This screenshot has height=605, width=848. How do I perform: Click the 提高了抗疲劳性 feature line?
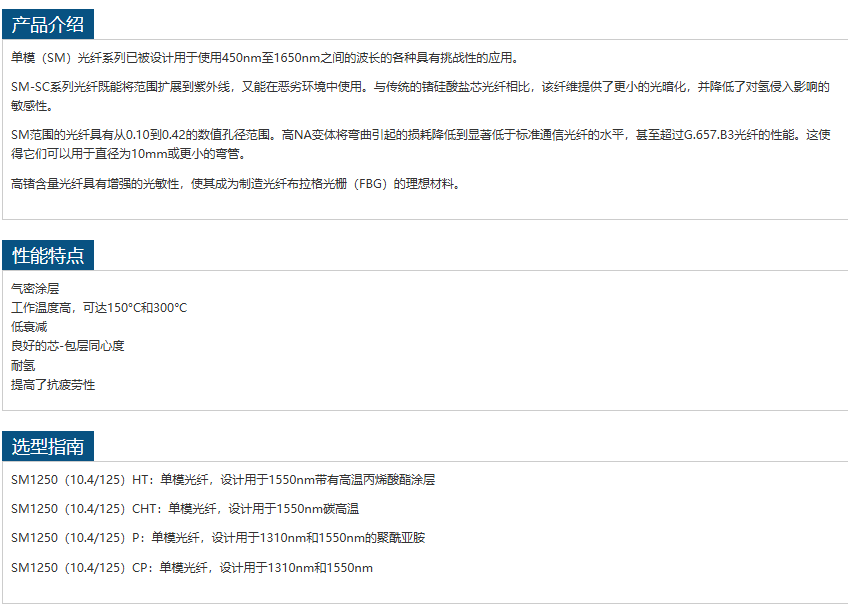[53, 385]
